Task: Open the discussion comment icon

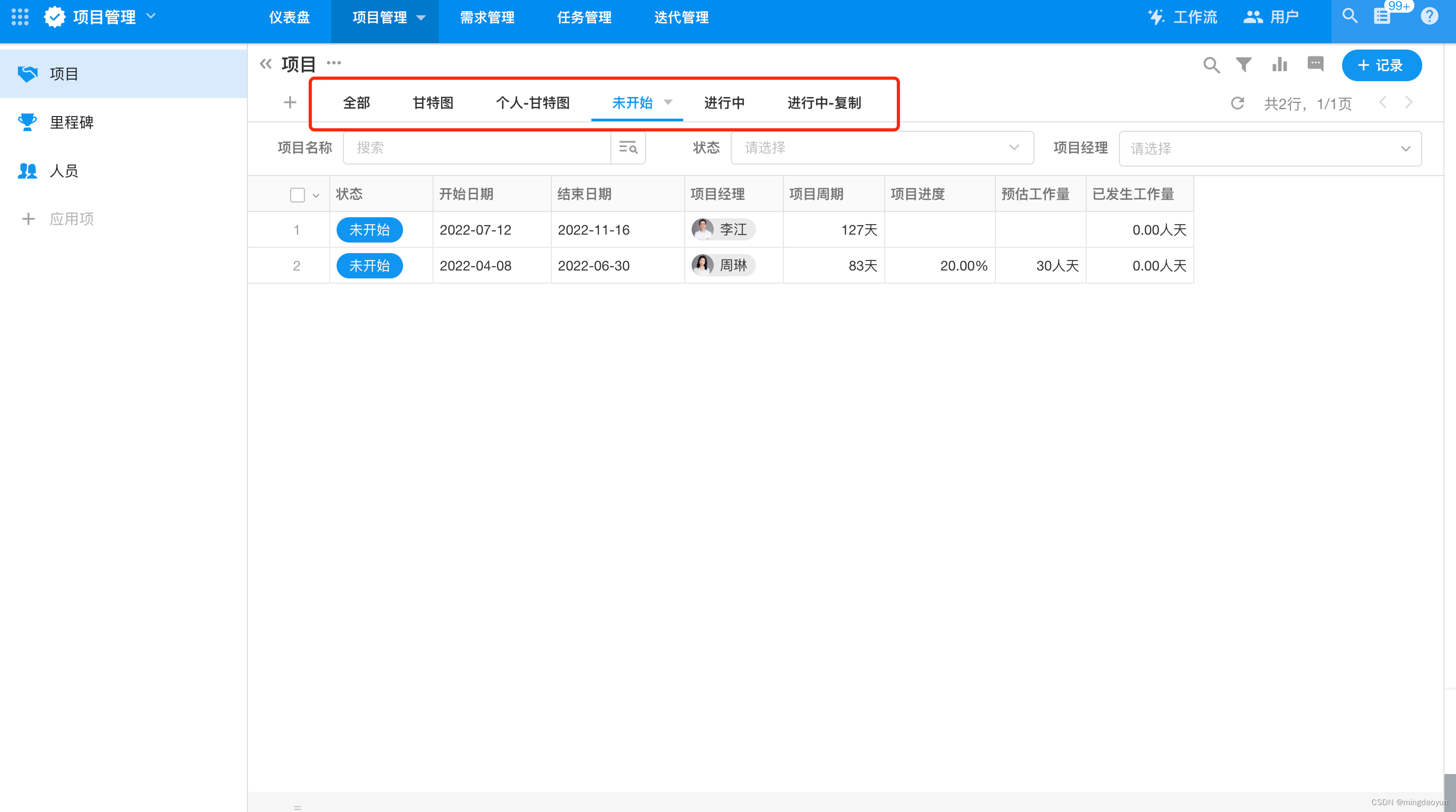Action: [x=1315, y=64]
